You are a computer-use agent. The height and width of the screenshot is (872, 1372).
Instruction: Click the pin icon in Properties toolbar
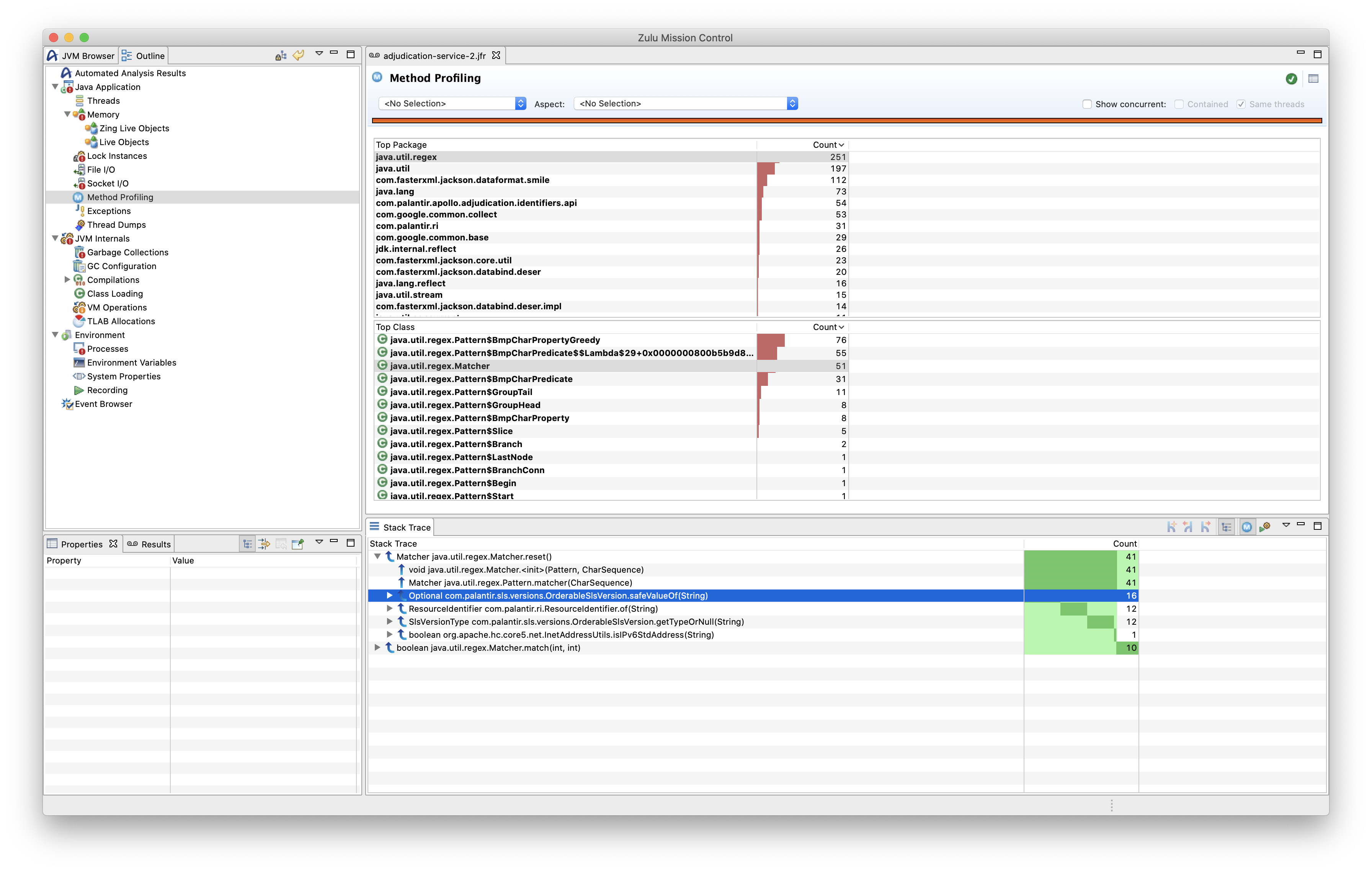pyautogui.click(x=297, y=544)
